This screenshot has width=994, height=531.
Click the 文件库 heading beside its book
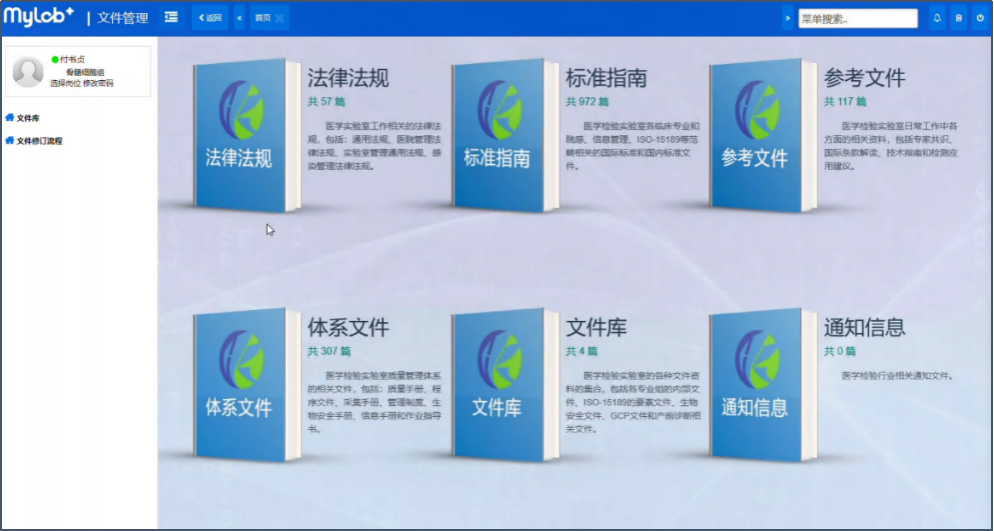596,328
